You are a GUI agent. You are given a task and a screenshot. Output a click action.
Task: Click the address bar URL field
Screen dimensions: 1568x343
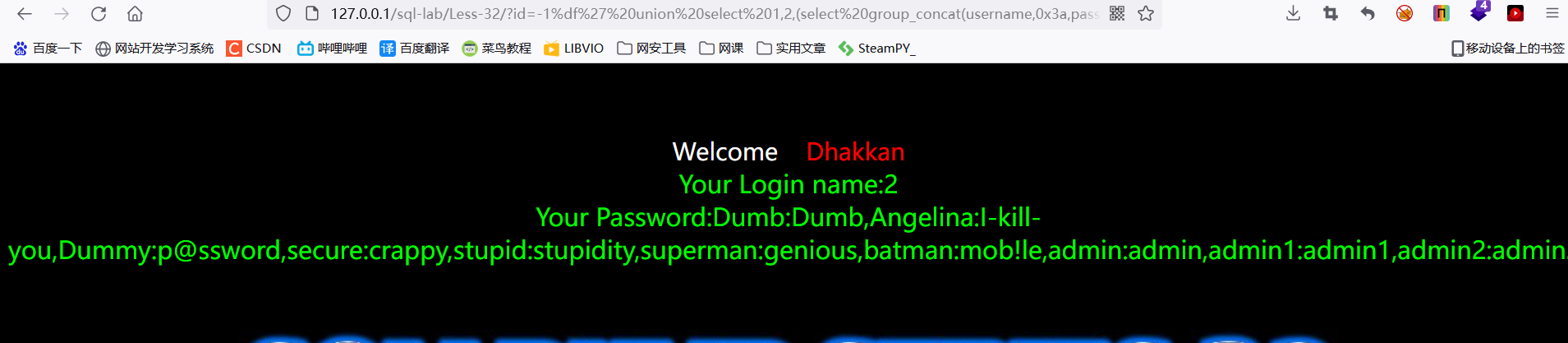[713, 14]
